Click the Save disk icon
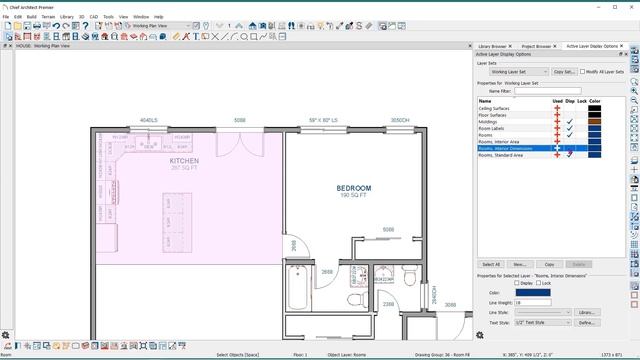Screen dimensions: 640x360 pos(27,26)
